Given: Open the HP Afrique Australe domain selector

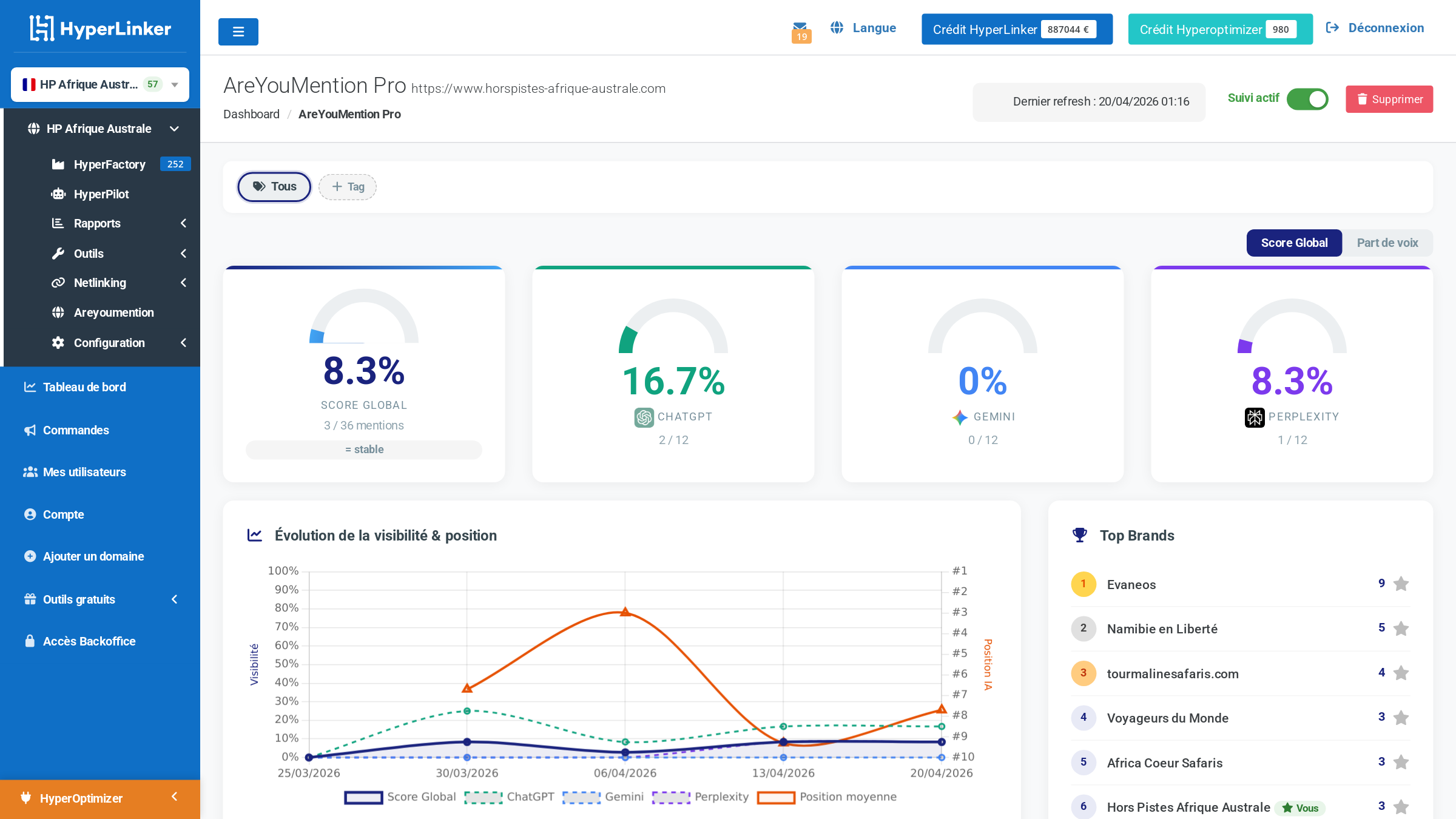Looking at the screenshot, I should (x=99, y=84).
